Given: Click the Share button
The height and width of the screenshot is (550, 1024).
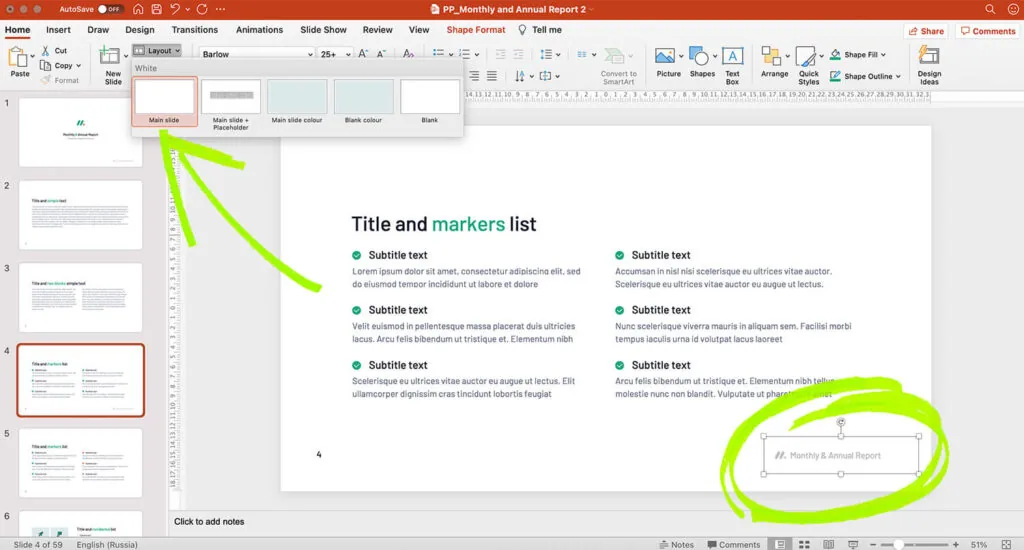Looking at the screenshot, I should 925,31.
